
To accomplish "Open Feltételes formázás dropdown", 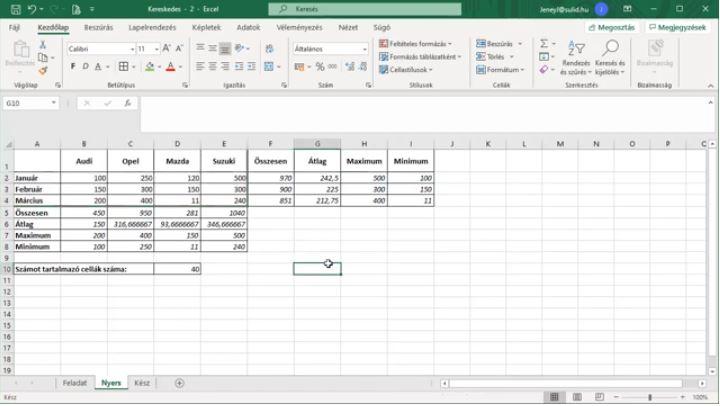I will click(420, 44).
